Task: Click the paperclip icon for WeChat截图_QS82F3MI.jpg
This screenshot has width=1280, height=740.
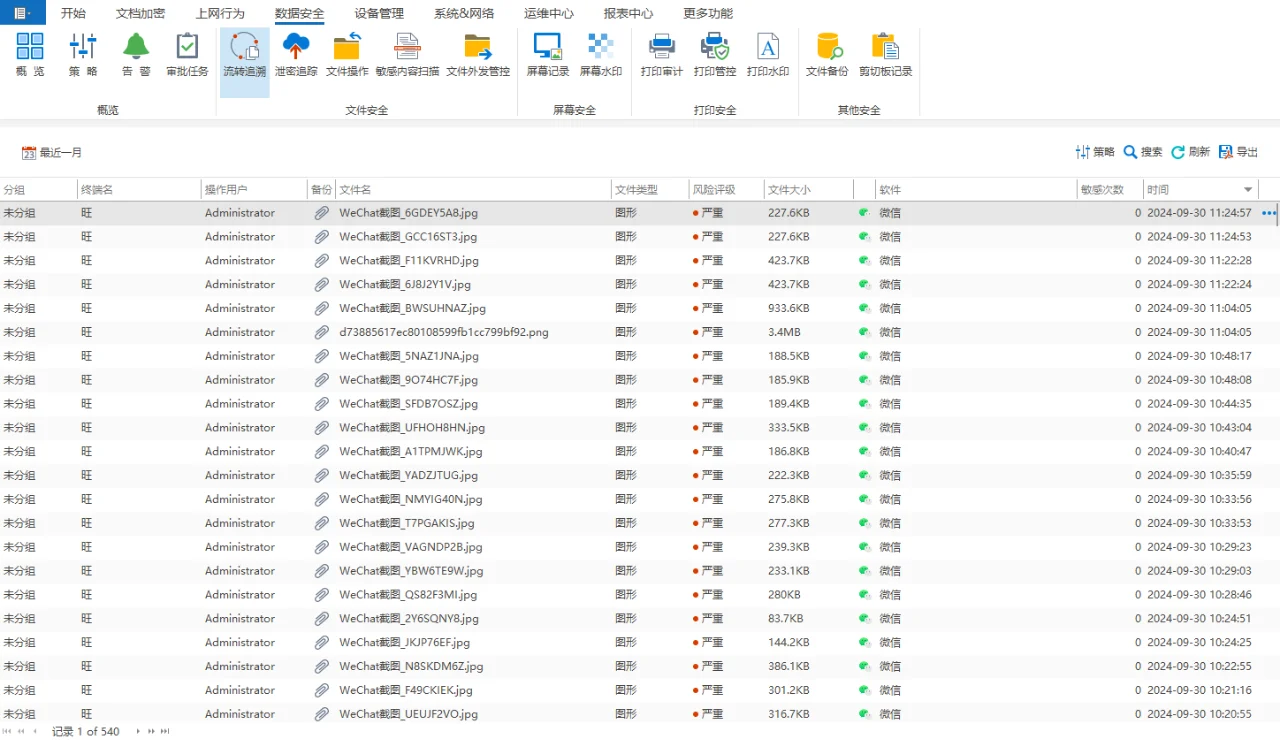Action: point(321,595)
